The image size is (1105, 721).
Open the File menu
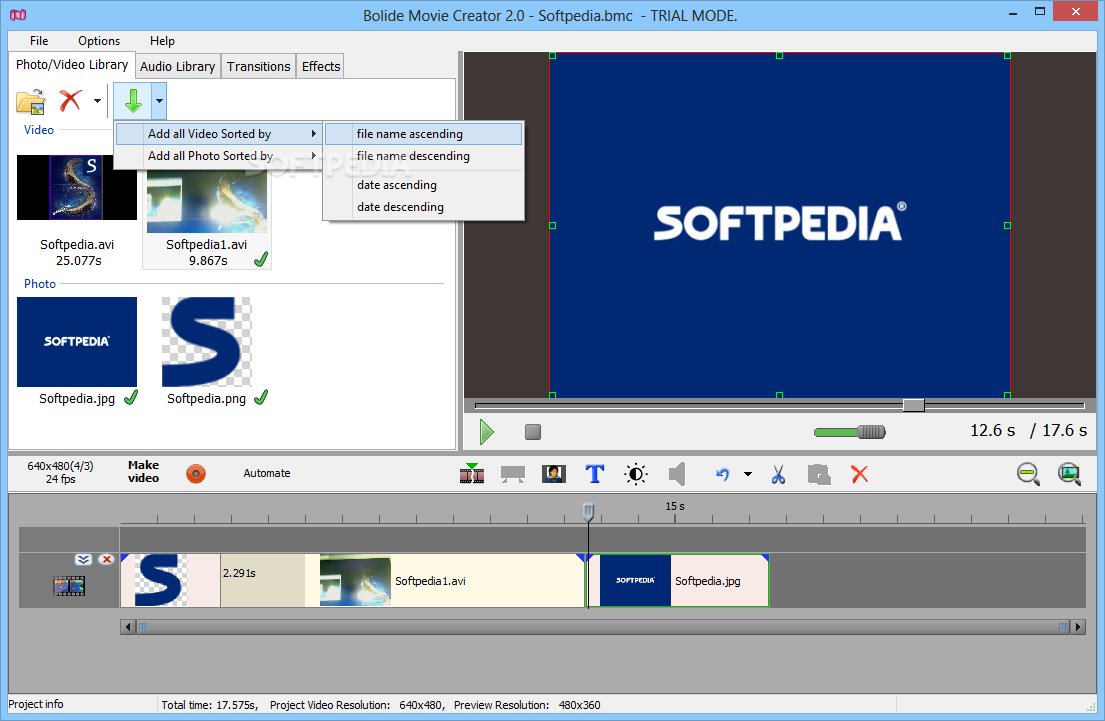pos(39,41)
